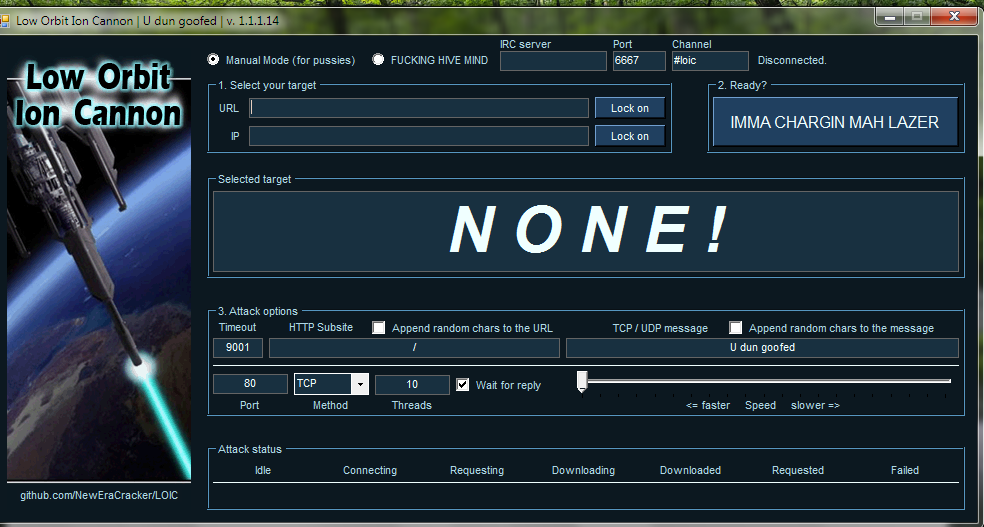Click the Requesting column header
This screenshot has height=527, width=984.
477,470
